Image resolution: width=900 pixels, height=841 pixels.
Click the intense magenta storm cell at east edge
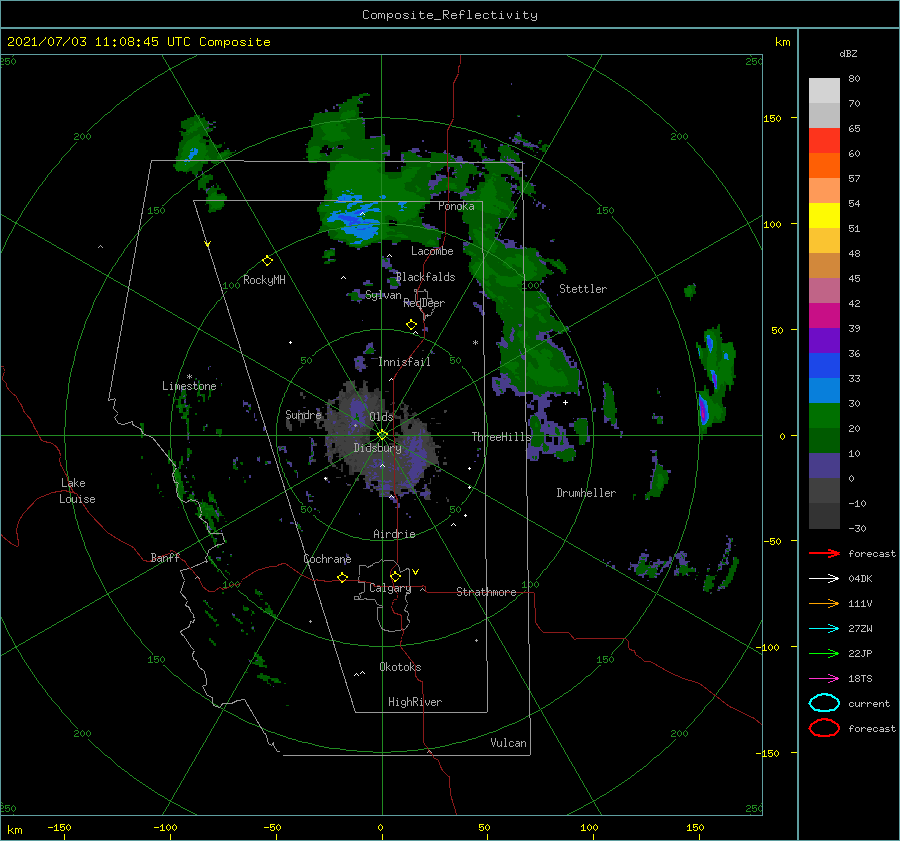(704, 409)
